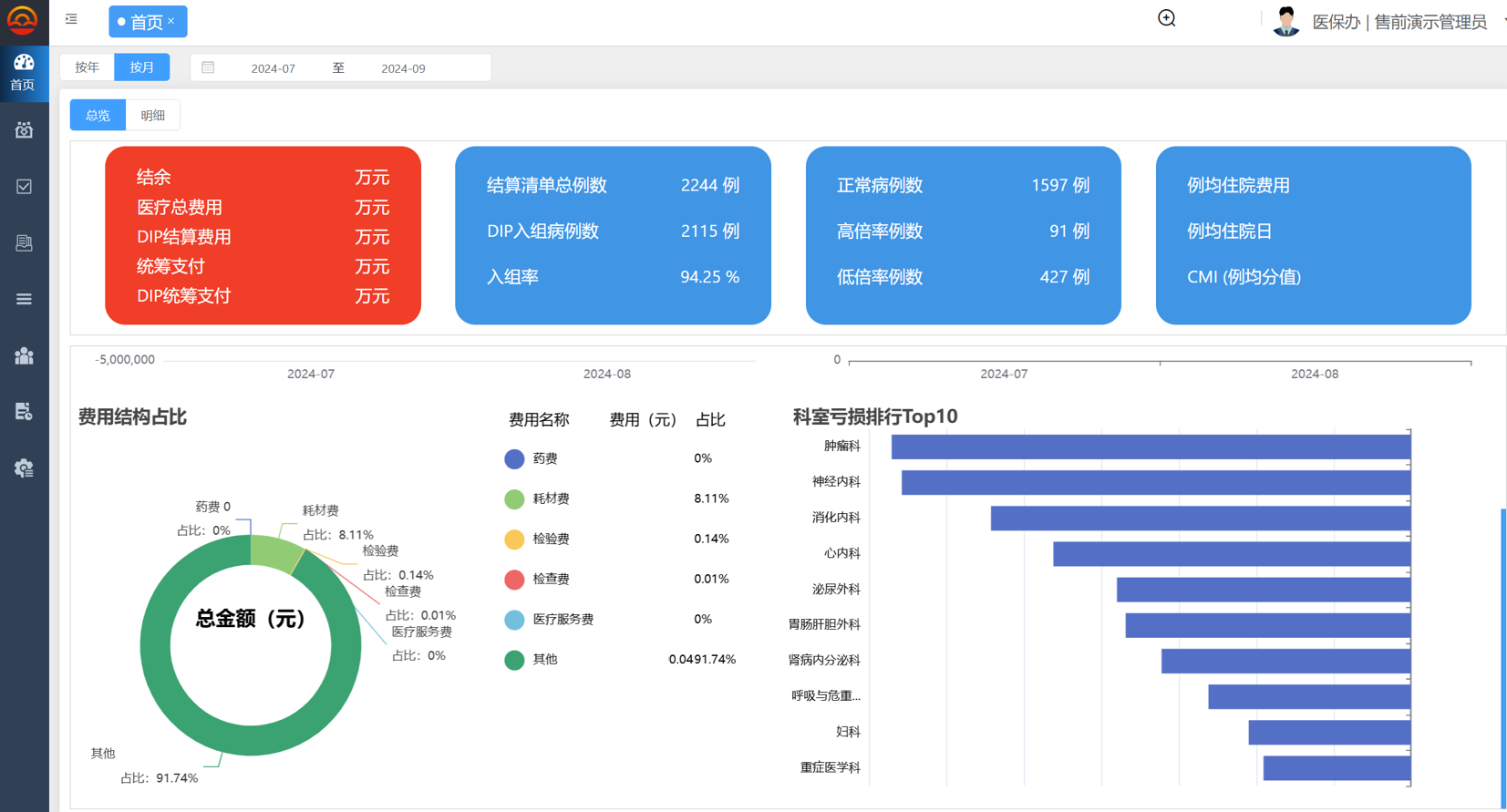Collapse the sidebar with the menu fold icon
The height and width of the screenshot is (812, 1507).
71,19
